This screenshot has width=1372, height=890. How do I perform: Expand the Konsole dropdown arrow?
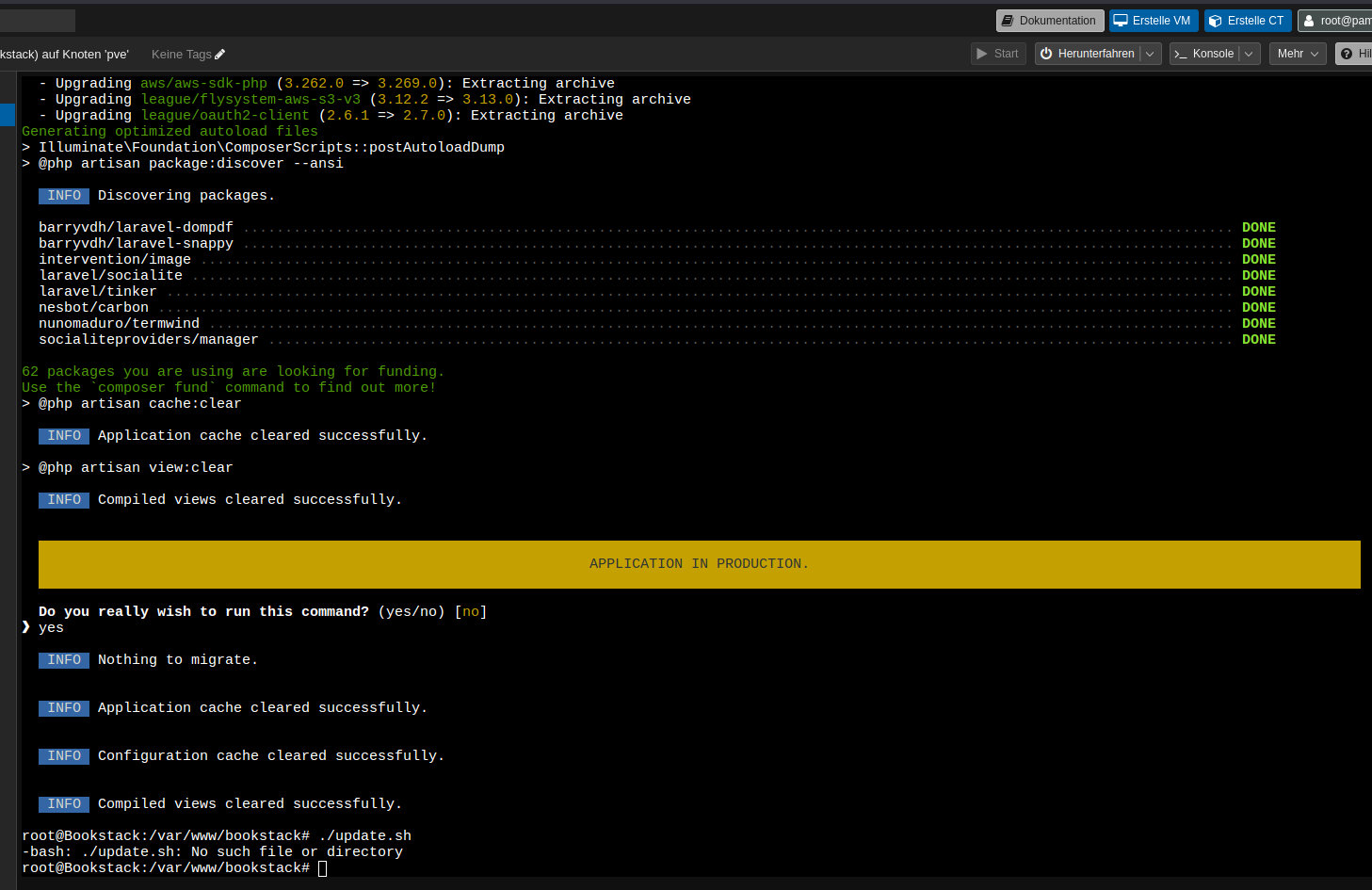click(1250, 54)
